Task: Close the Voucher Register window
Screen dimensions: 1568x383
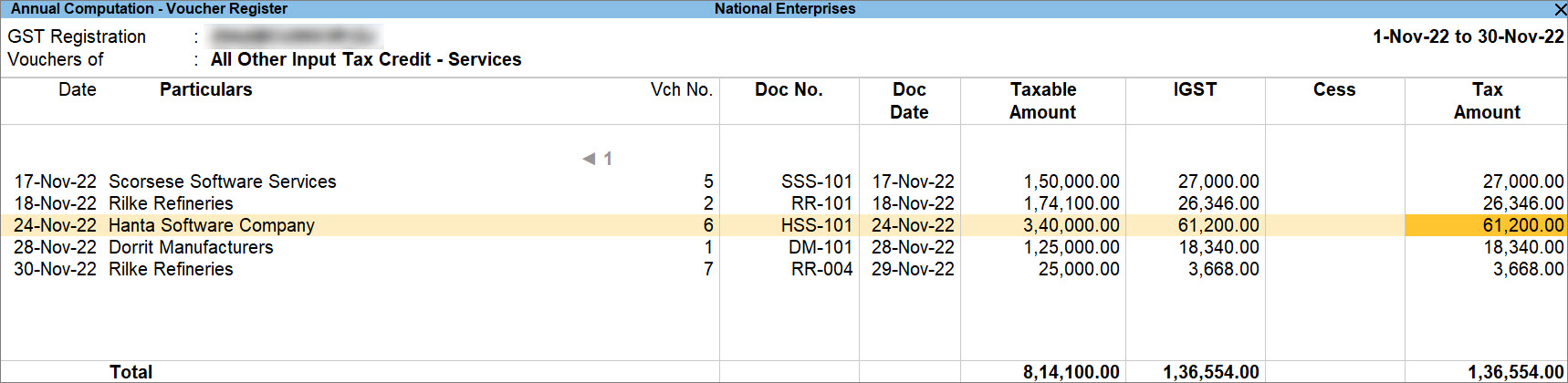Action: point(1560,9)
